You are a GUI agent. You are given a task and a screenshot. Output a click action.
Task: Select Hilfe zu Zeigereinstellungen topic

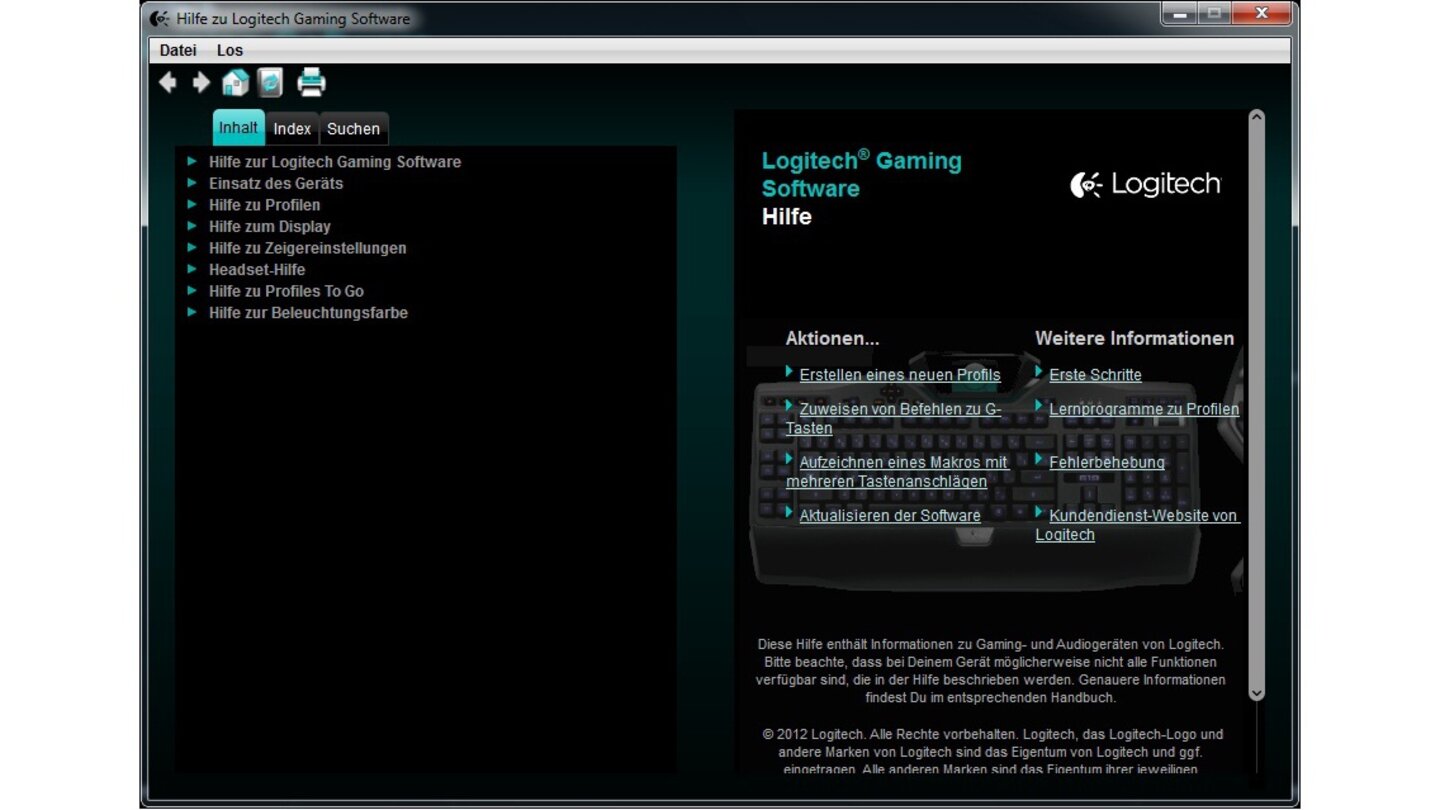click(x=308, y=248)
